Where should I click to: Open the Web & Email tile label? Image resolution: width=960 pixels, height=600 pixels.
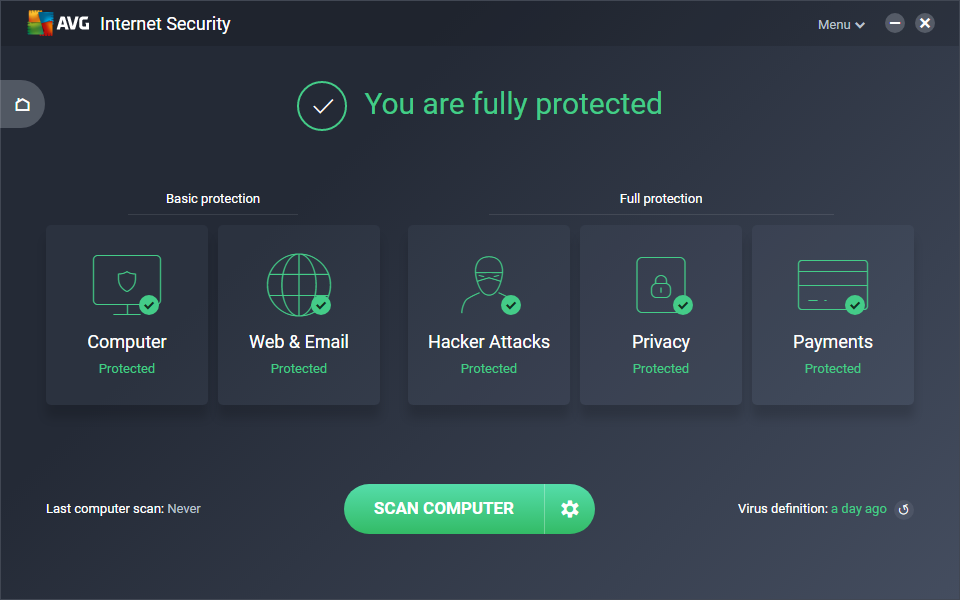(299, 342)
